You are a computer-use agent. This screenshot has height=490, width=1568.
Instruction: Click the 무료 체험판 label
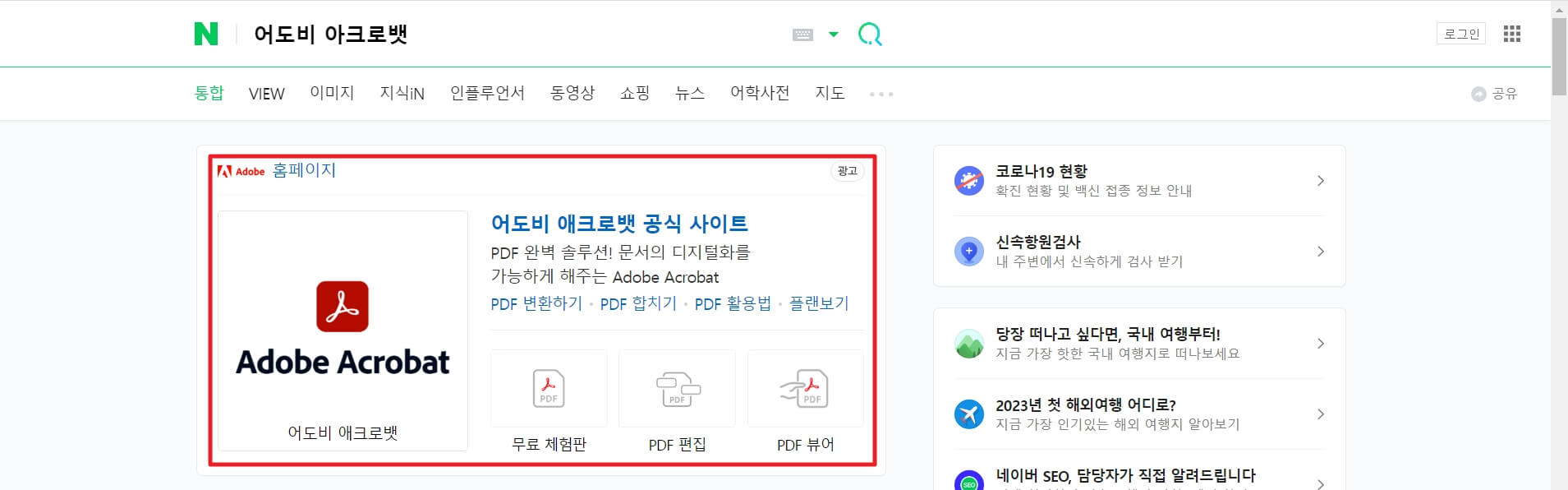549,445
